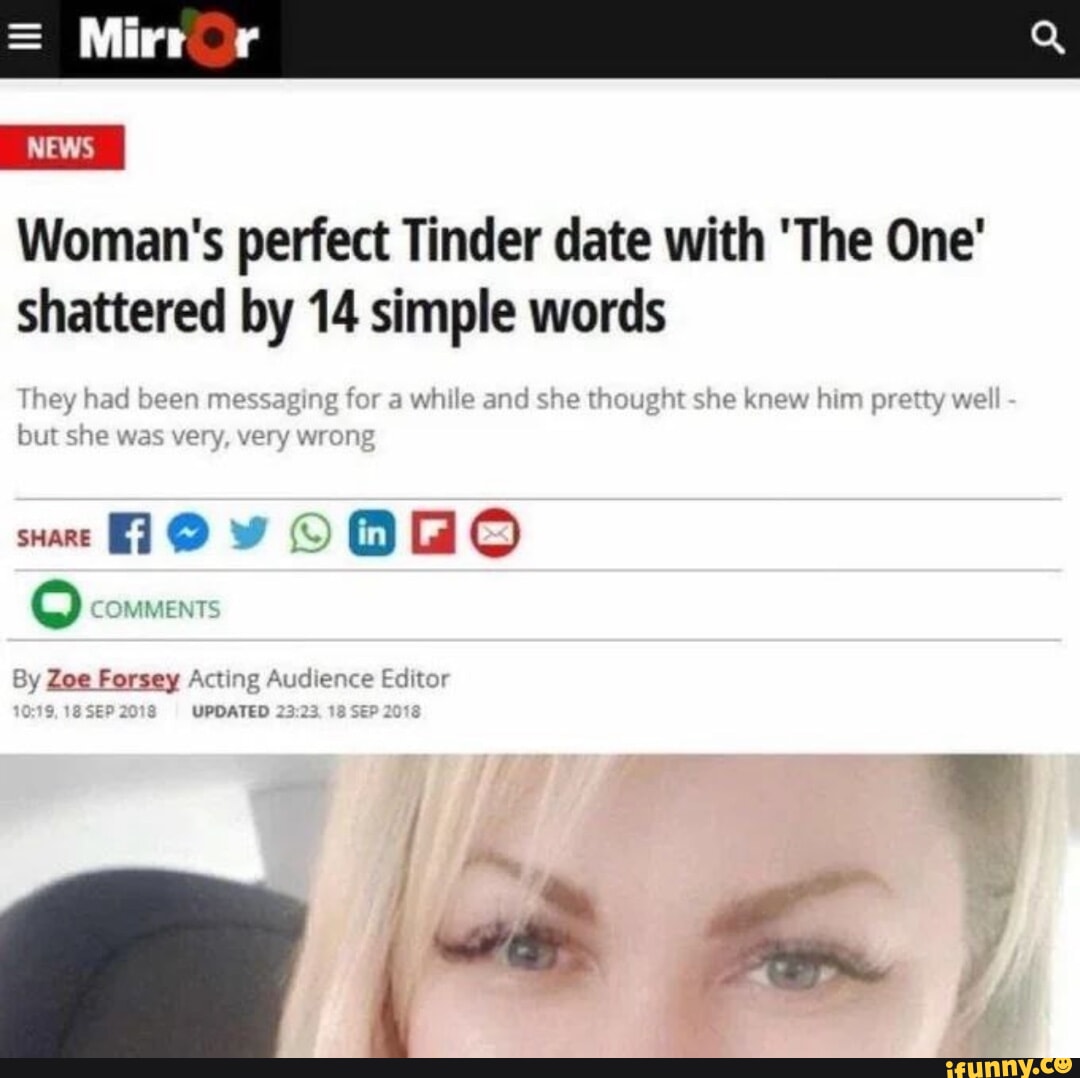The height and width of the screenshot is (1078, 1080).
Task: Share article on Flipboard
Action: (x=433, y=533)
